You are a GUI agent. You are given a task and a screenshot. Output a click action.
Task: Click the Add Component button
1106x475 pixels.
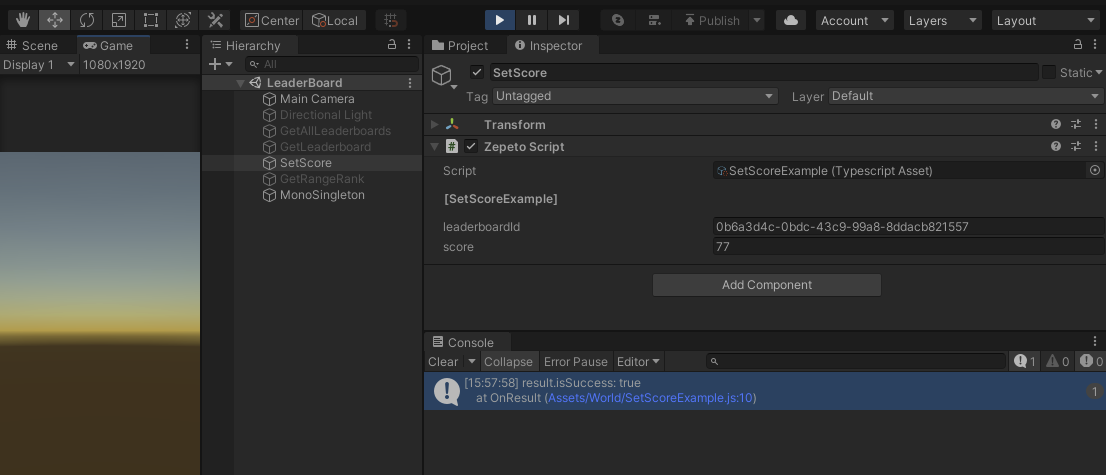coord(767,284)
